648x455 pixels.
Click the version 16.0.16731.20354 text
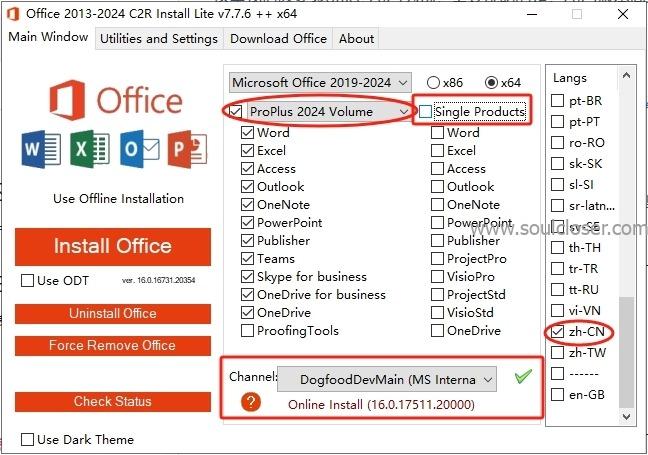(159, 280)
